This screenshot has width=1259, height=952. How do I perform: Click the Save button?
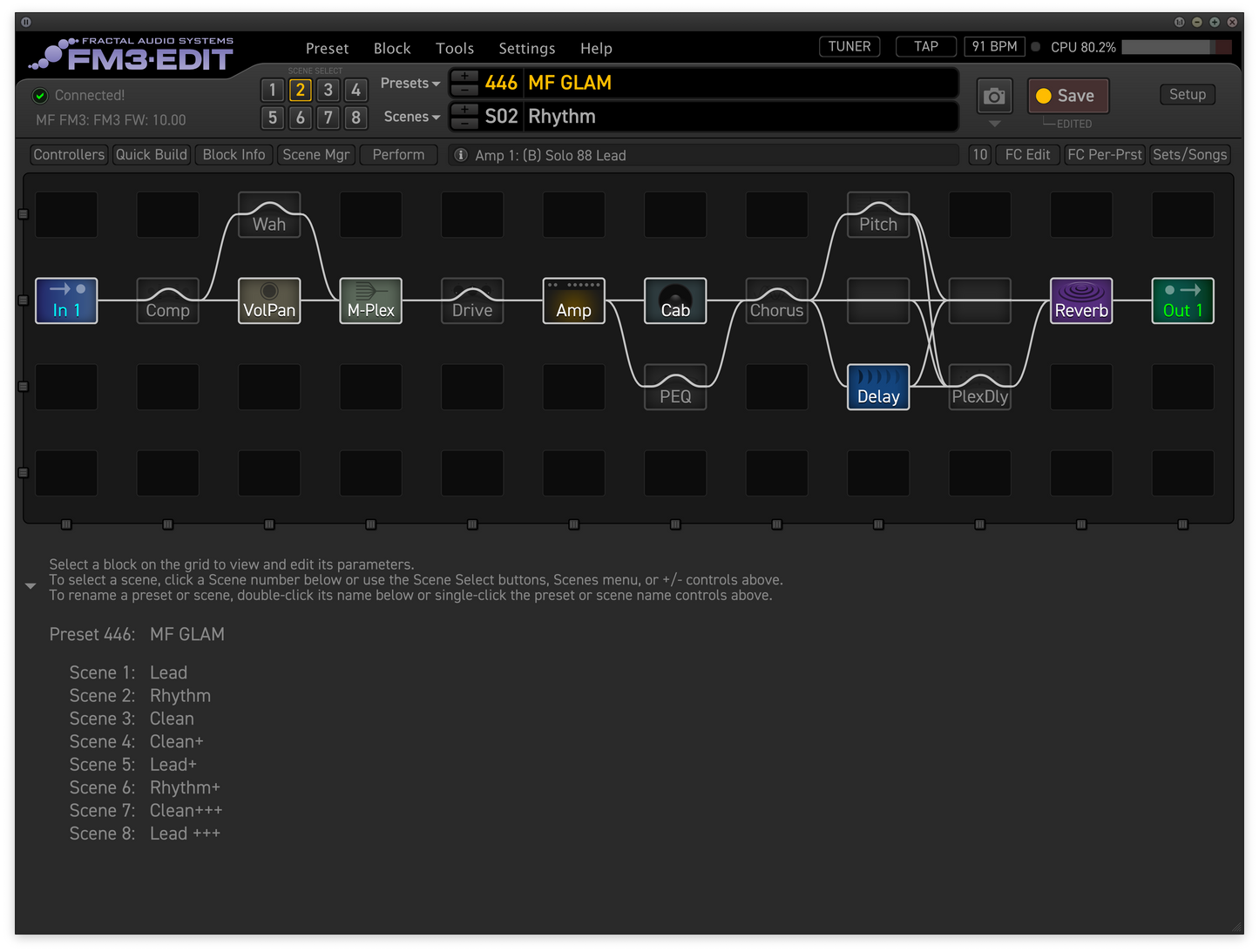point(1068,96)
